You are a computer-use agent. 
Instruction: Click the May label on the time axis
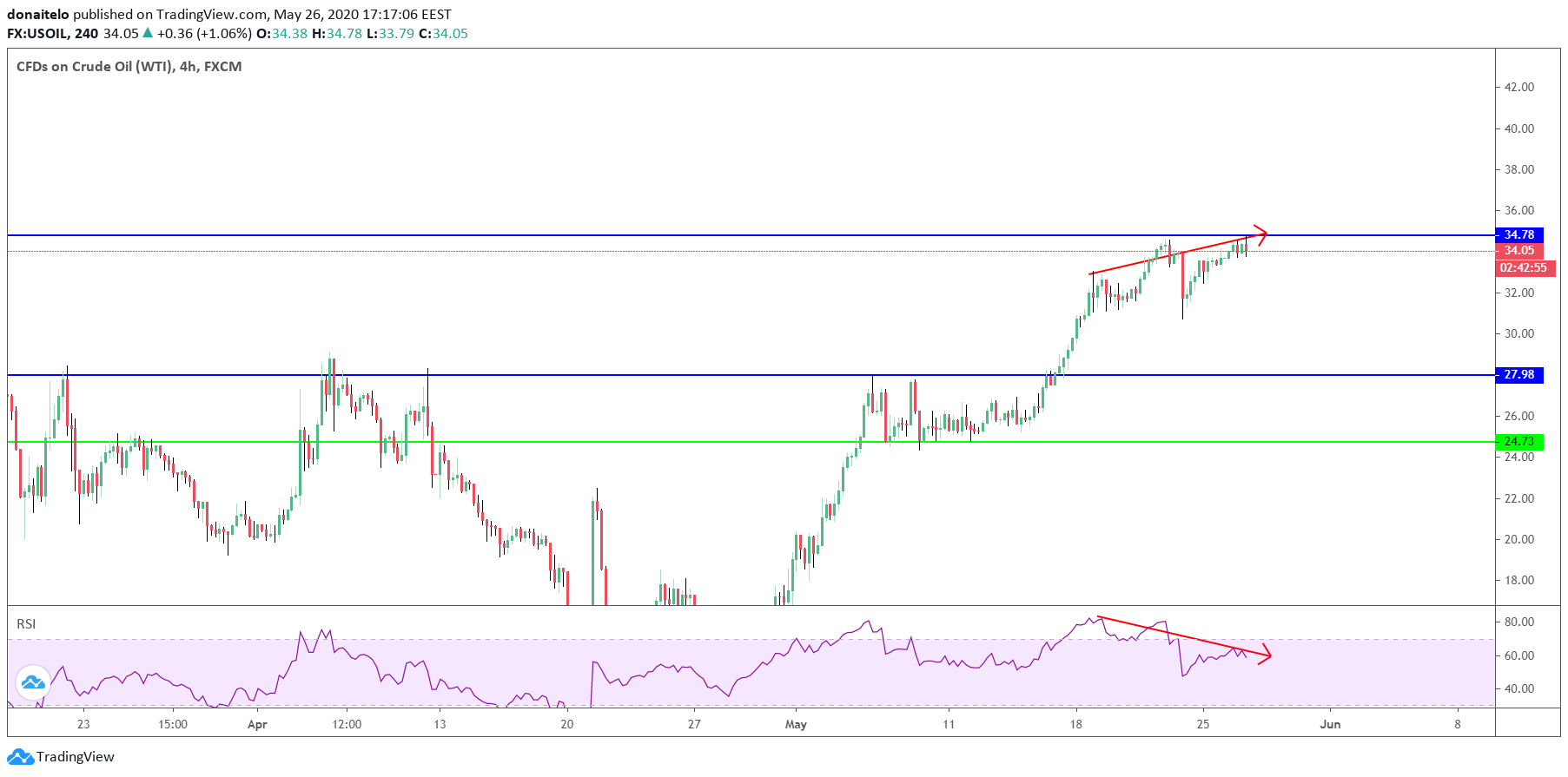coord(796,724)
